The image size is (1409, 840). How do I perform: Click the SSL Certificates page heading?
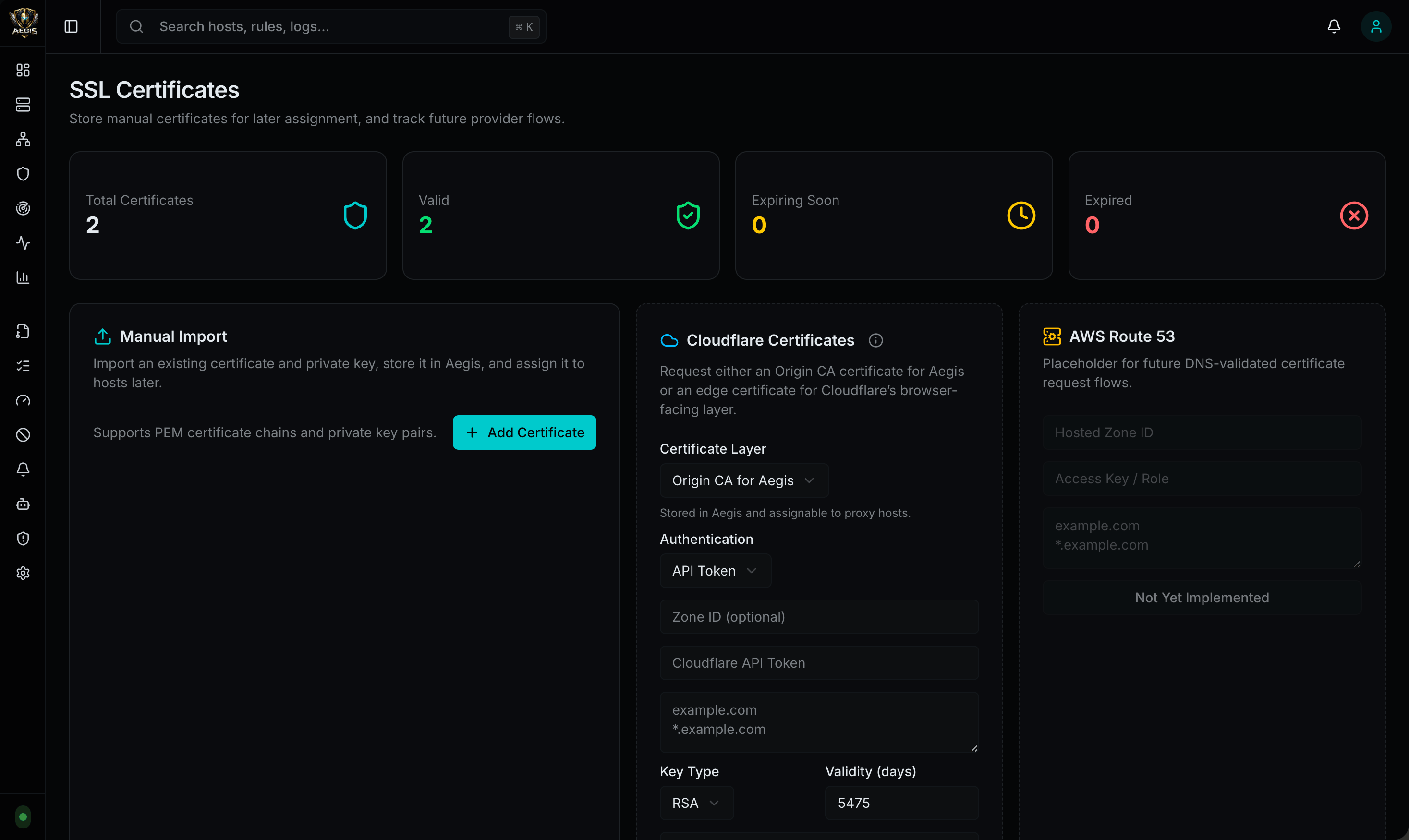[x=154, y=90]
